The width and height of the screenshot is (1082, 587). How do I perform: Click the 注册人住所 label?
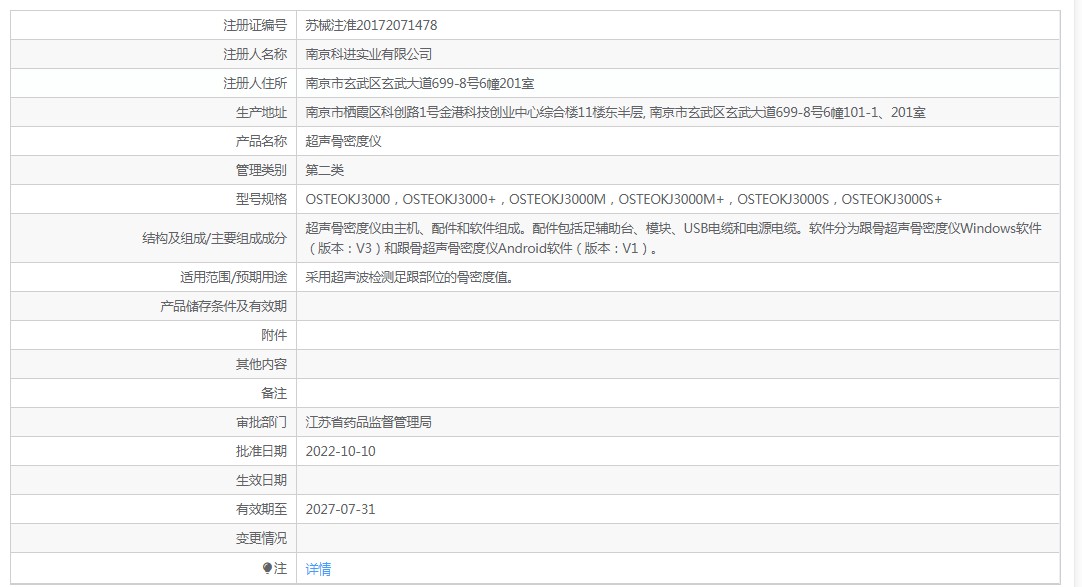pyautogui.click(x=255, y=83)
